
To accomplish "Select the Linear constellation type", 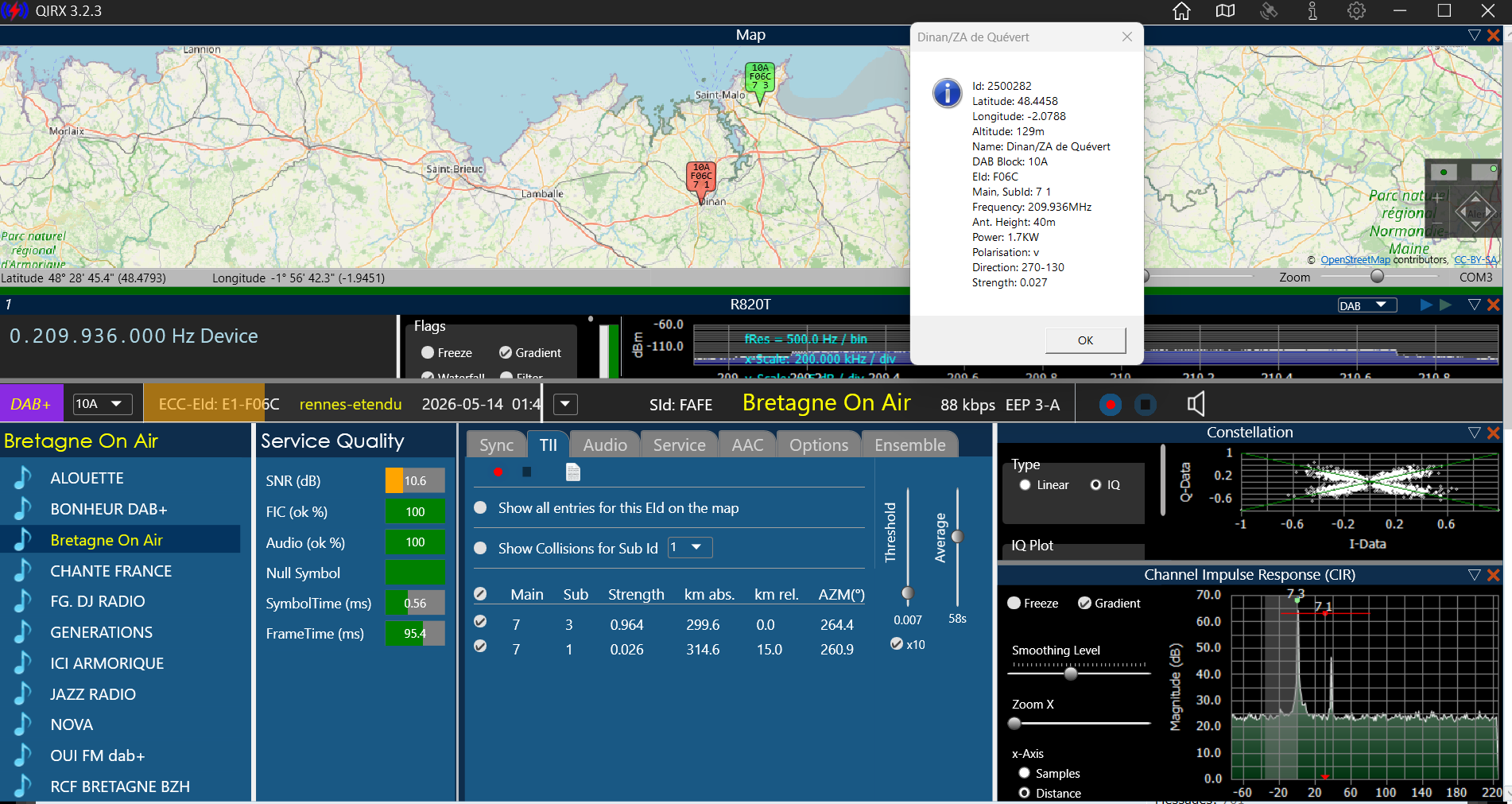I will pyautogui.click(x=1025, y=485).
